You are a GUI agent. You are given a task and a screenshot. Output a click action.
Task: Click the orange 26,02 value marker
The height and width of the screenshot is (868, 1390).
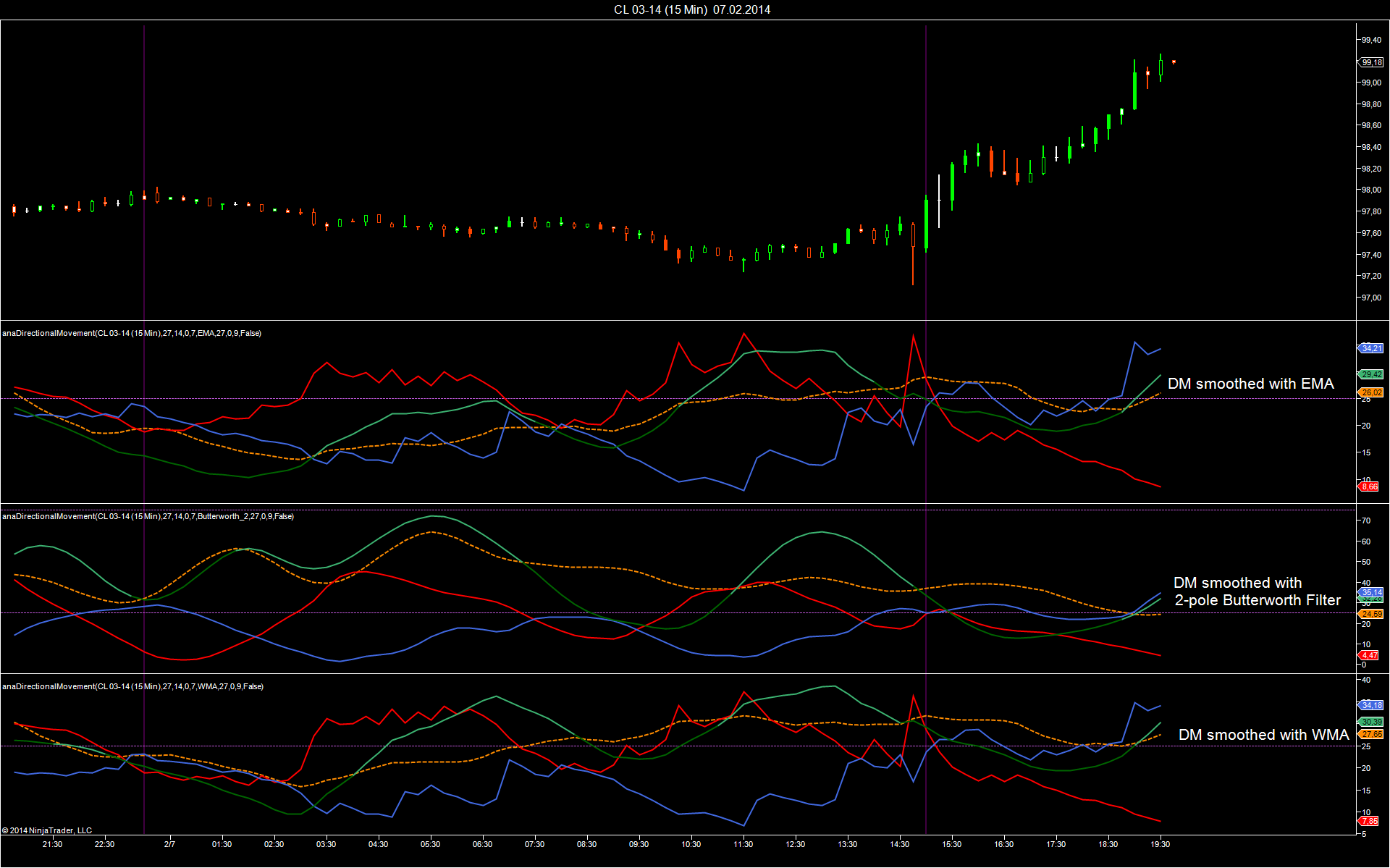coord(1372,392)
